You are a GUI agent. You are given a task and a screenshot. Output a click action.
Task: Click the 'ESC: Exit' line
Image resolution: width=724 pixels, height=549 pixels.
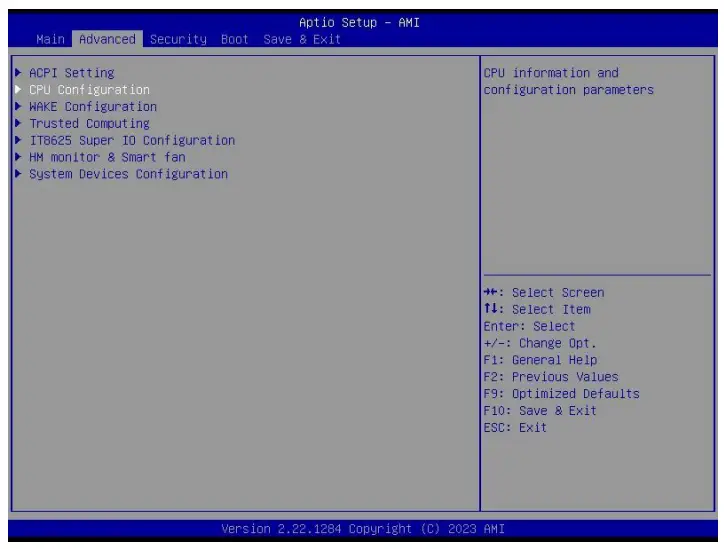pos(515,428)
